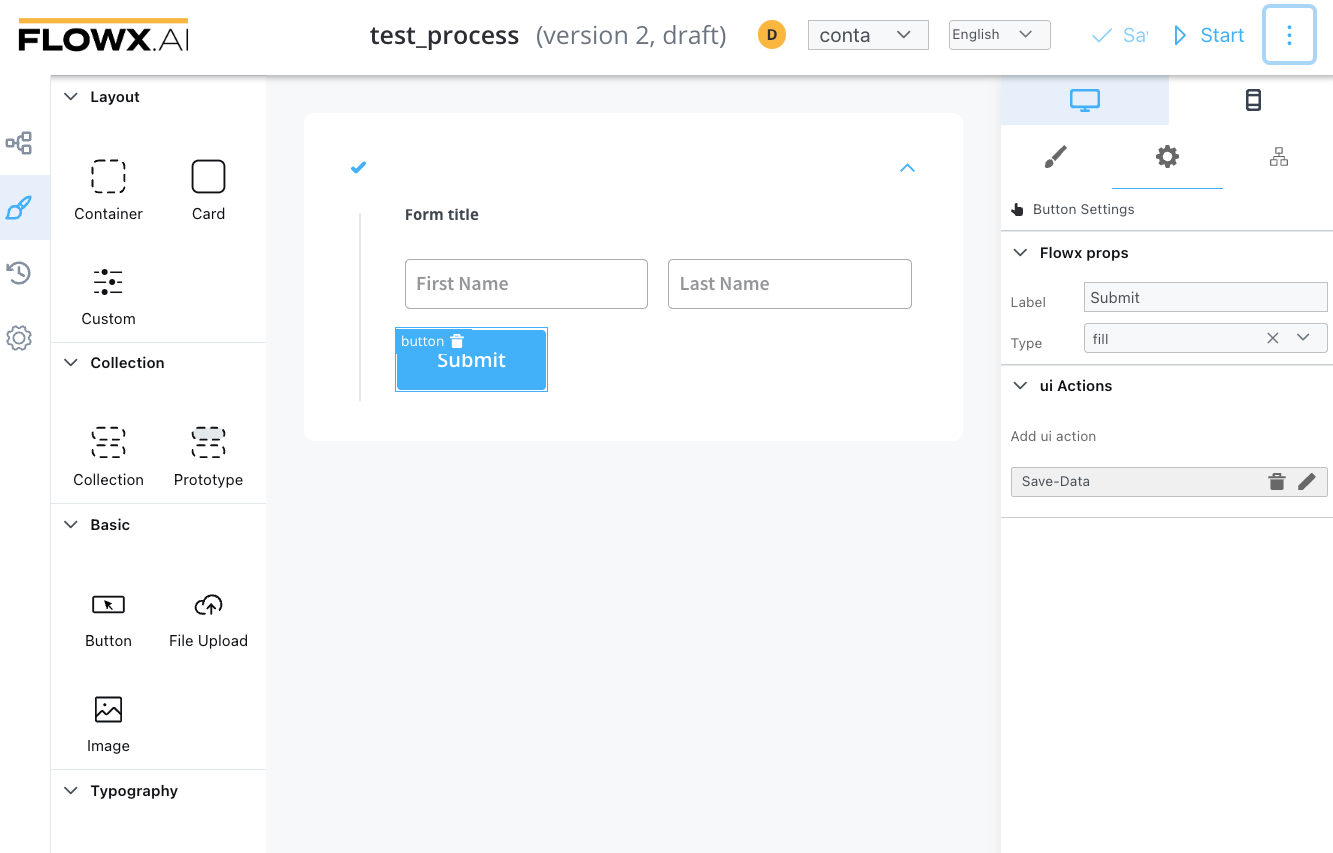
Task: Pick the Prototype collection component
Action: [x=208, y=456]
